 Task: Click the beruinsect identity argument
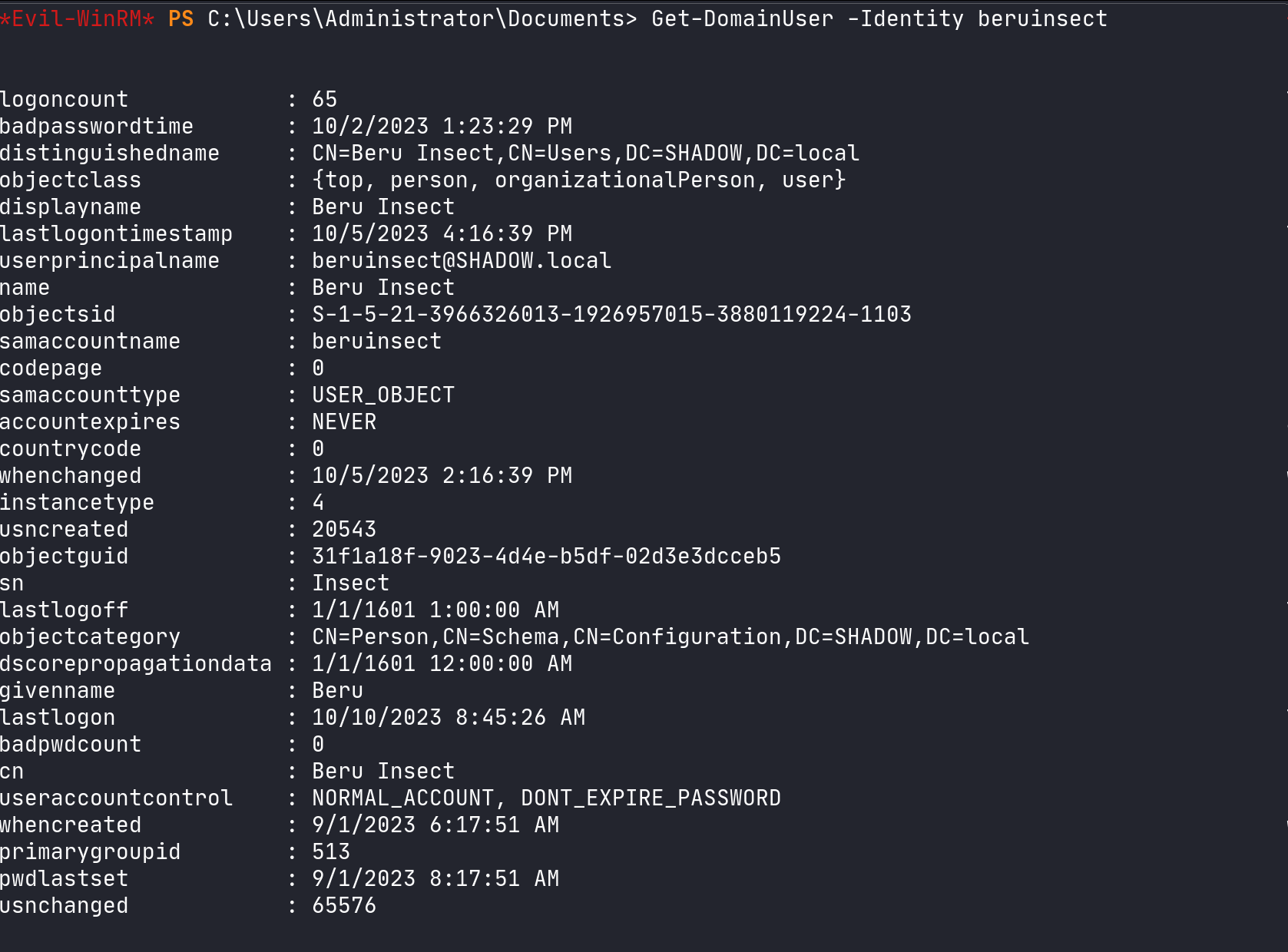tap(1042, 18)
